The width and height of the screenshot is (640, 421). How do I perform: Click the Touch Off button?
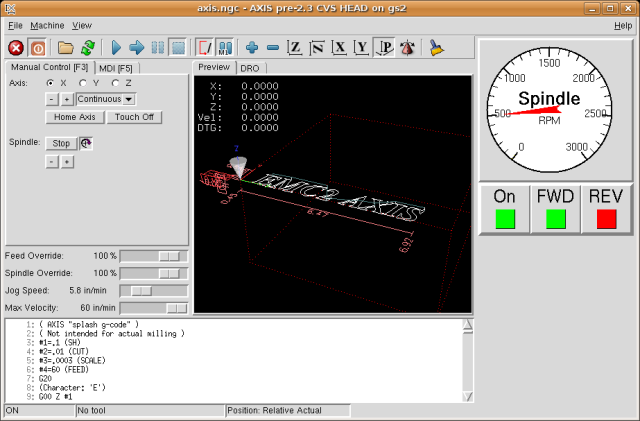[134, 117]
